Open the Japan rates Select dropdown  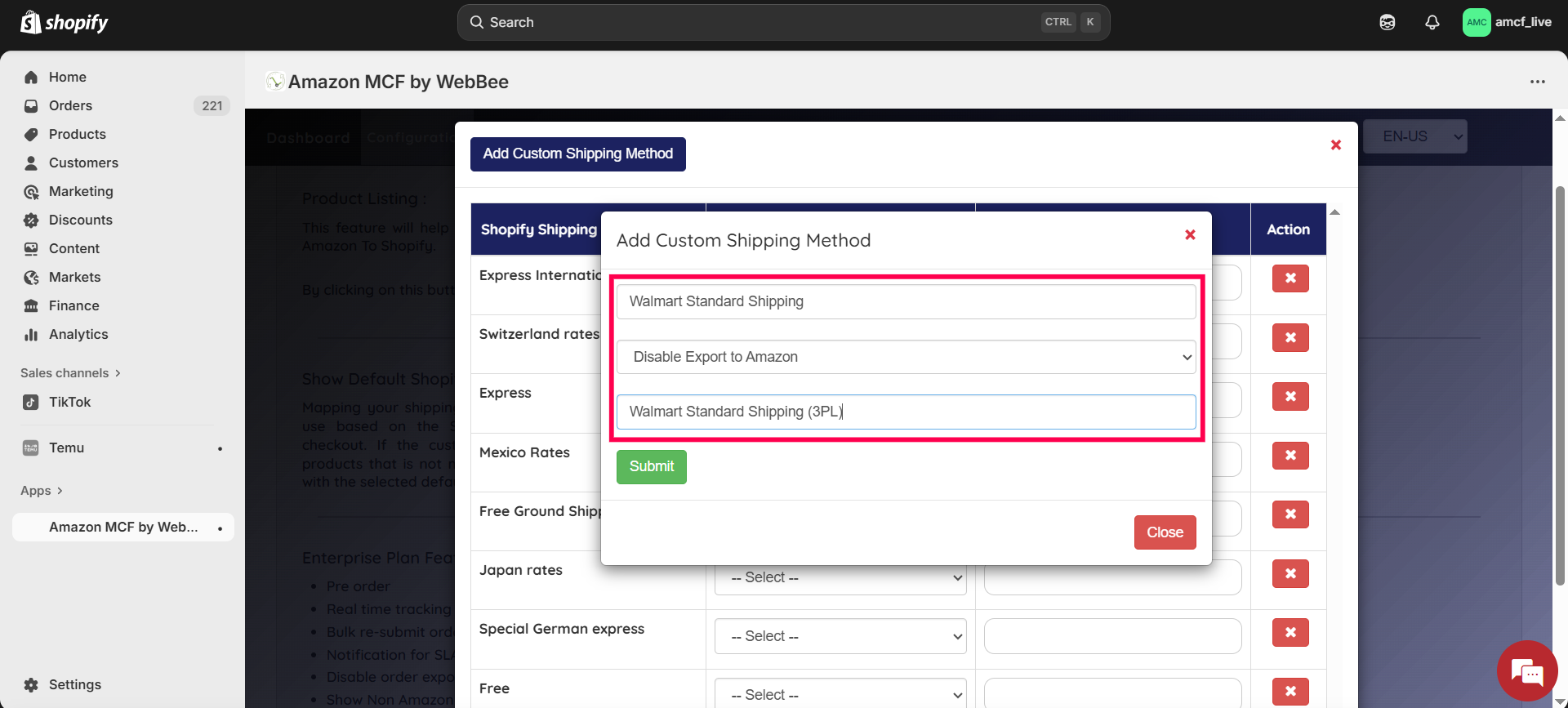840,577
